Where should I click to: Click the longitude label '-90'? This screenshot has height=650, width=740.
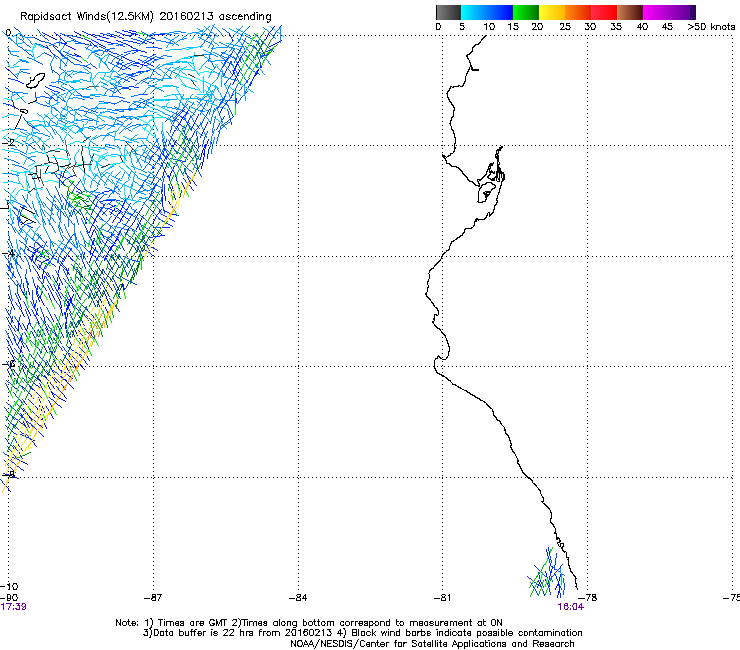pos(9,598)
